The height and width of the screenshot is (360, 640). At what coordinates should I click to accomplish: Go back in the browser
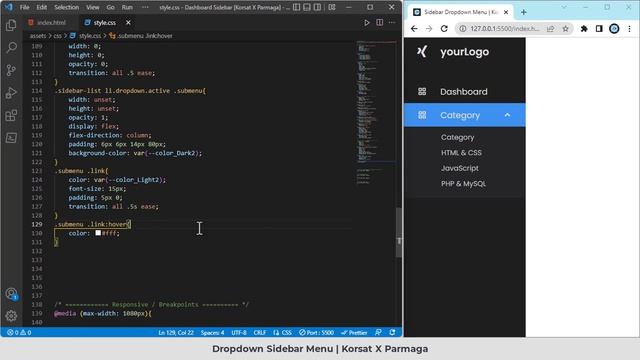click(414, 29)
